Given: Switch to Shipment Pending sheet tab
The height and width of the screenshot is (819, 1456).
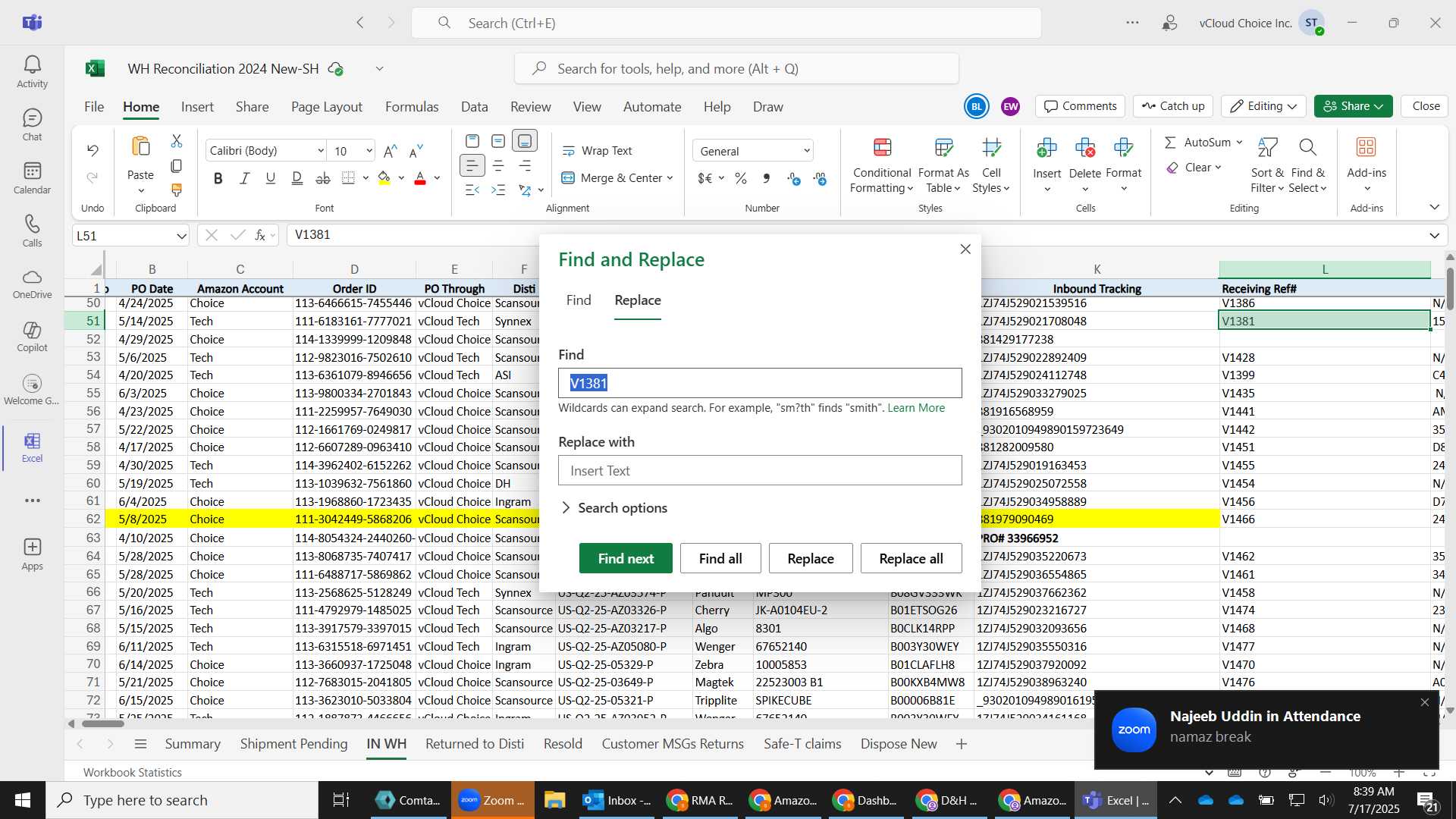Looking at the screenshot, I should click(x=293, y=744).
